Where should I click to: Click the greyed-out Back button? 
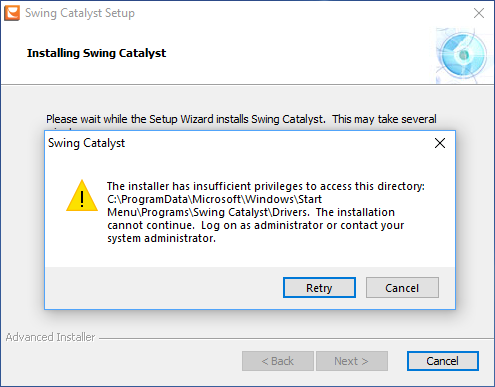pos(278,361)
